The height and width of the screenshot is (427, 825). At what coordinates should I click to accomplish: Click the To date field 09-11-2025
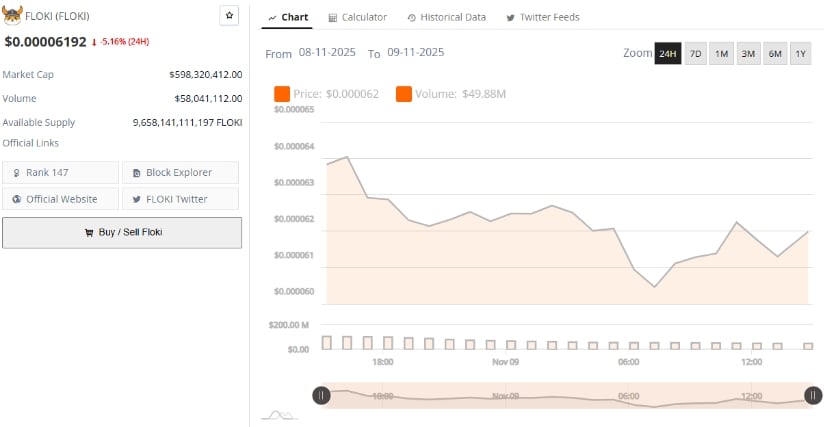click(415, 52)
